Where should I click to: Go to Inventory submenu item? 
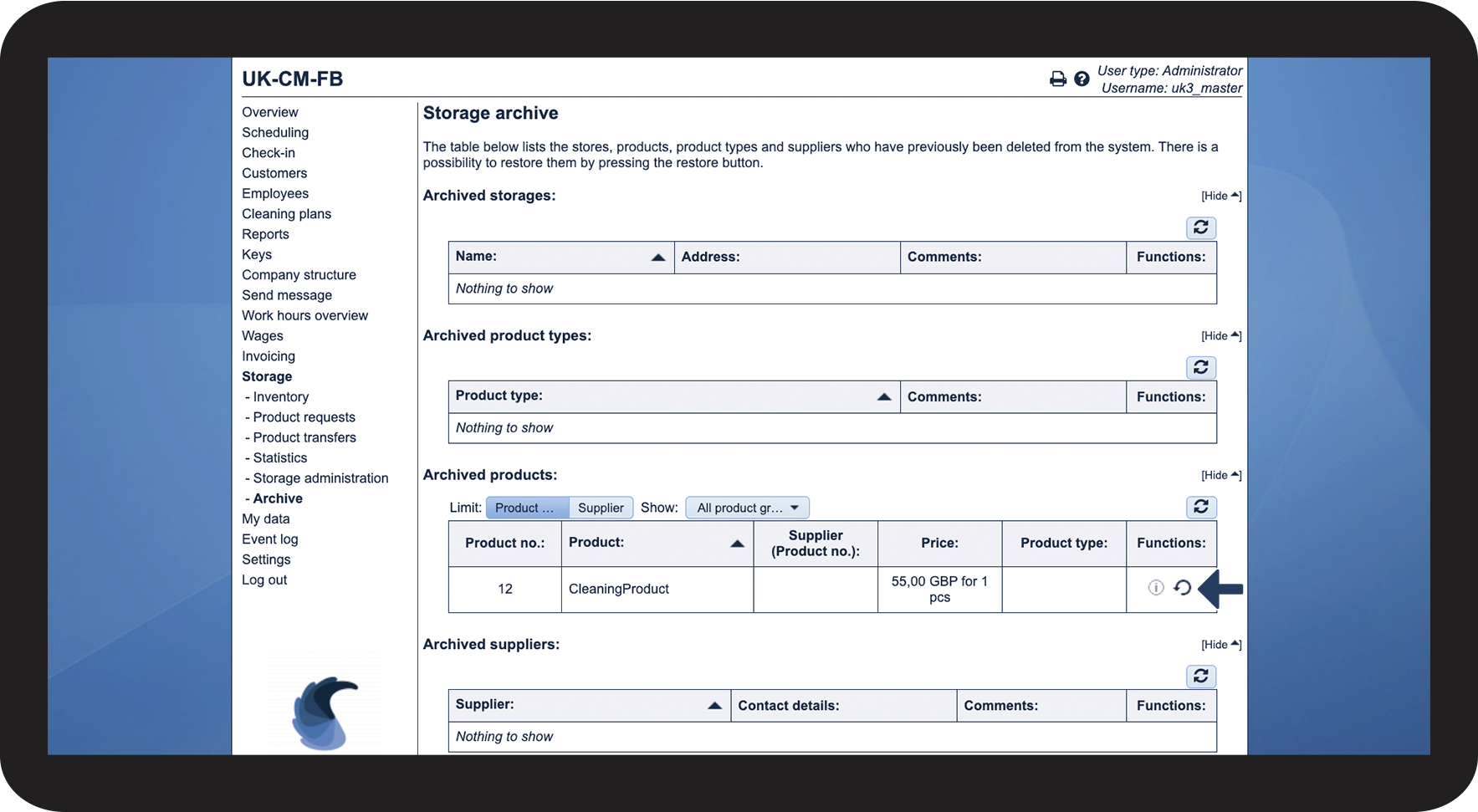click(280, 397)
